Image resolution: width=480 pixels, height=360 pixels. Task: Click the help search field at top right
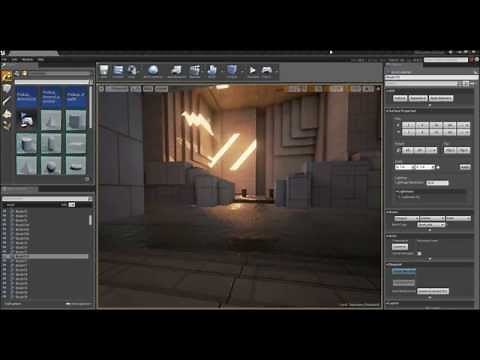point(446,60)
